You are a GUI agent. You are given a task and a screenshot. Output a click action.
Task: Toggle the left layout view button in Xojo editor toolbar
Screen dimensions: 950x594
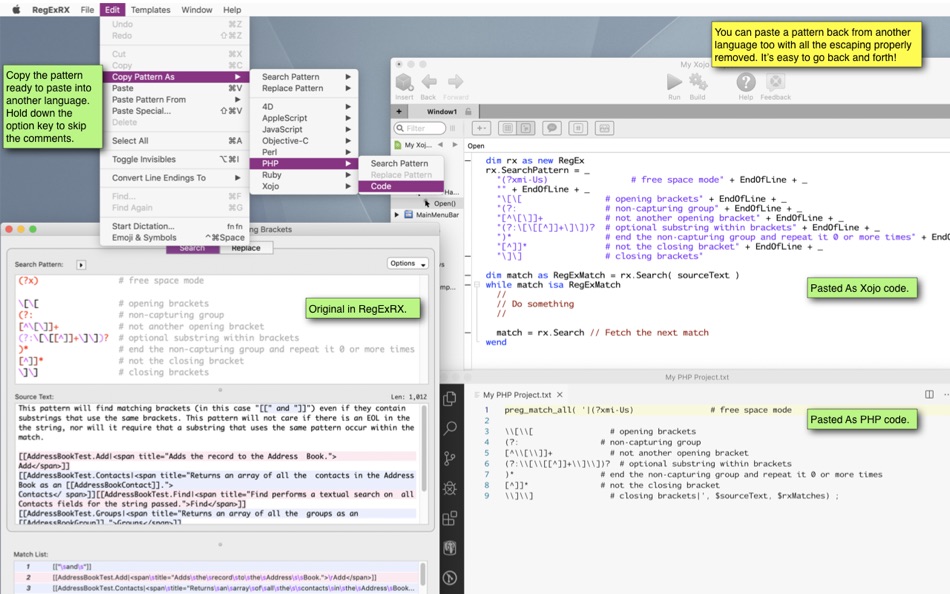tap(508, 128)
